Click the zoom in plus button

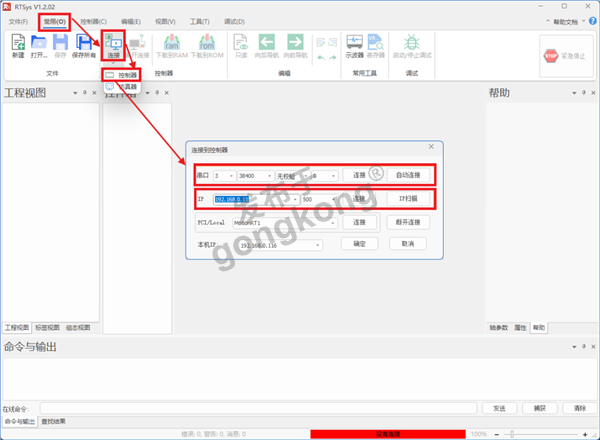585,434
